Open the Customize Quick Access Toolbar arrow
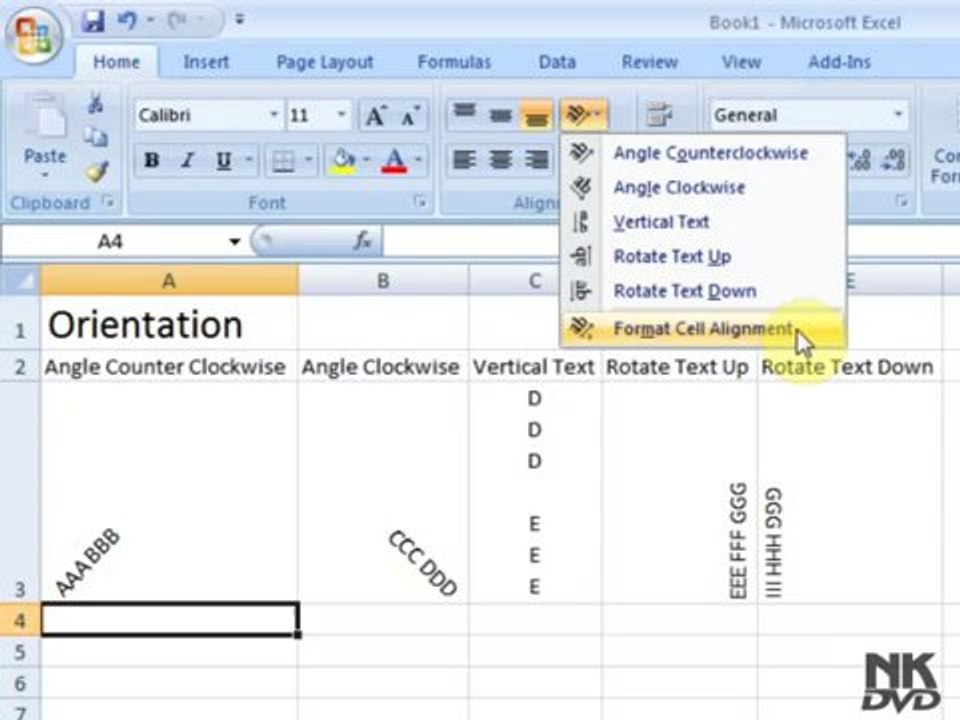The image size is (960, 720). coord(239,20)
